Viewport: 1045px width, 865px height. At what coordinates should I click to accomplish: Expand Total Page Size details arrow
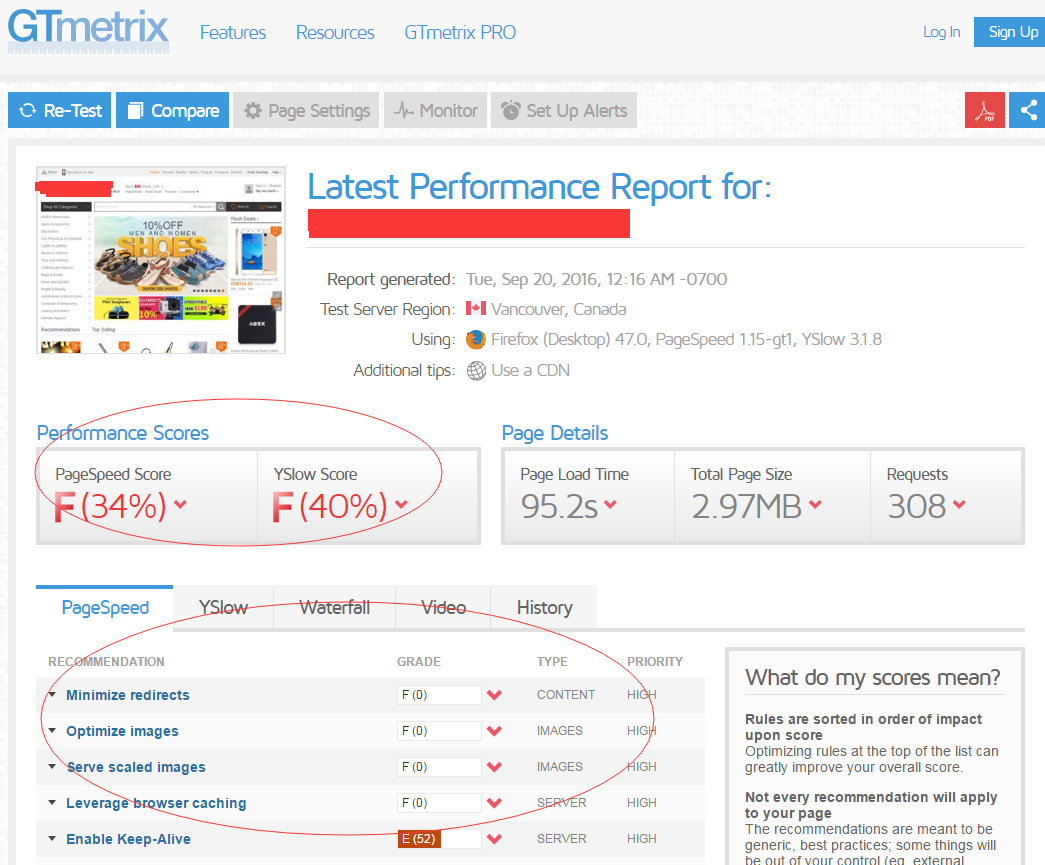pyautogui.click(x=815, y=504)
